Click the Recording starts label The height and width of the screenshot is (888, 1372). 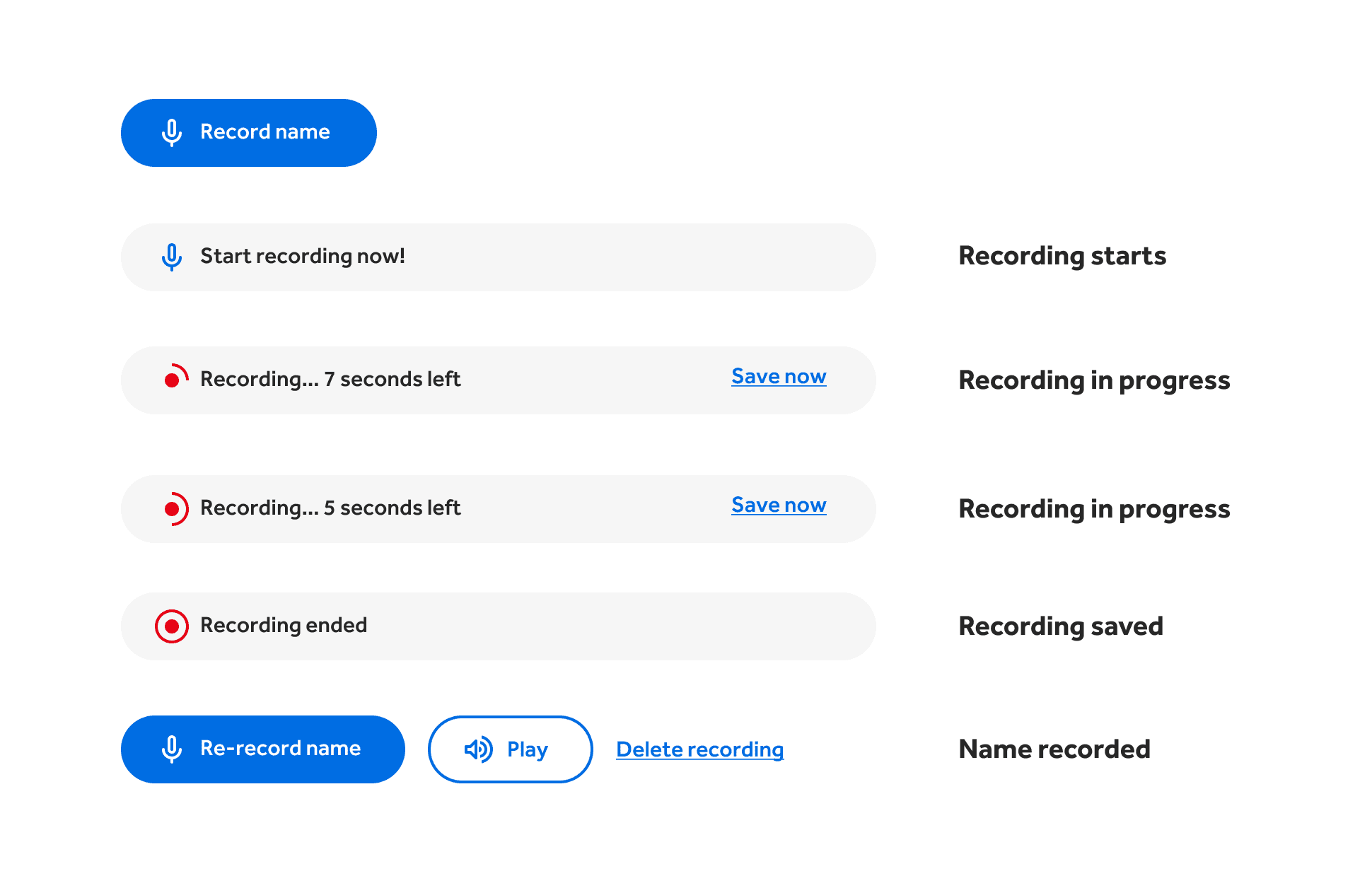click(1062, 256)
